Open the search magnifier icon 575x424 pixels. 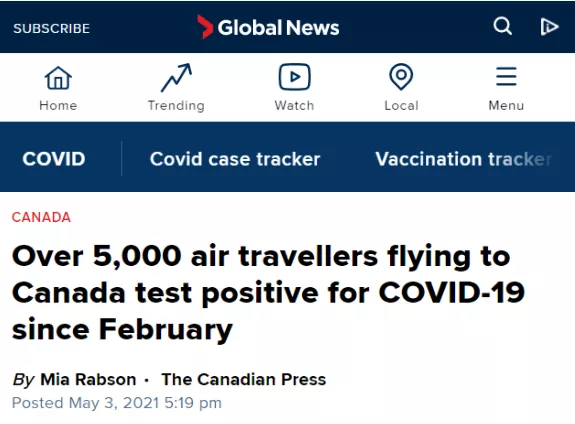click(x=502, y=26)
